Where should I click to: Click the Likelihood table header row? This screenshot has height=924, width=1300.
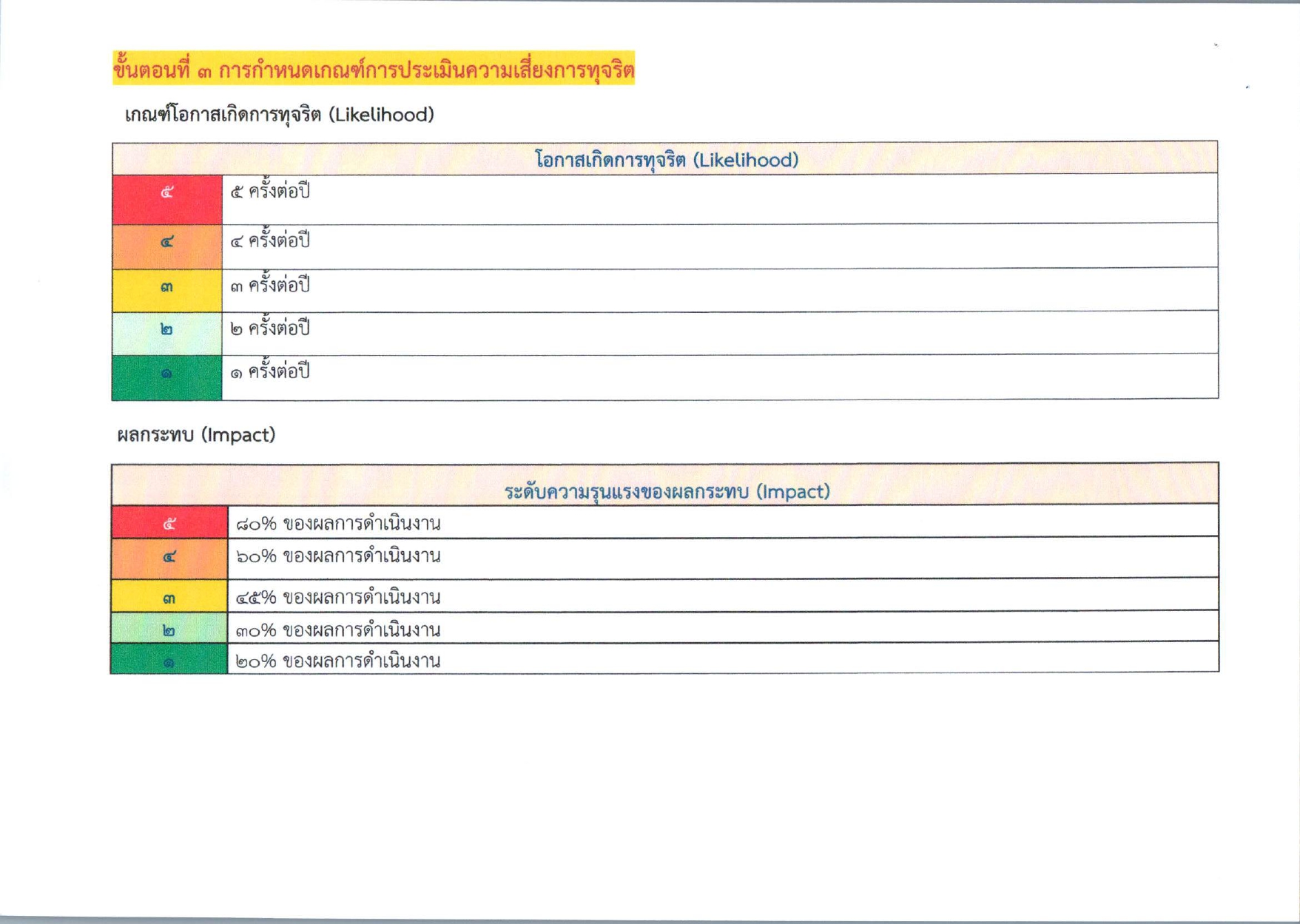[666, 159]
